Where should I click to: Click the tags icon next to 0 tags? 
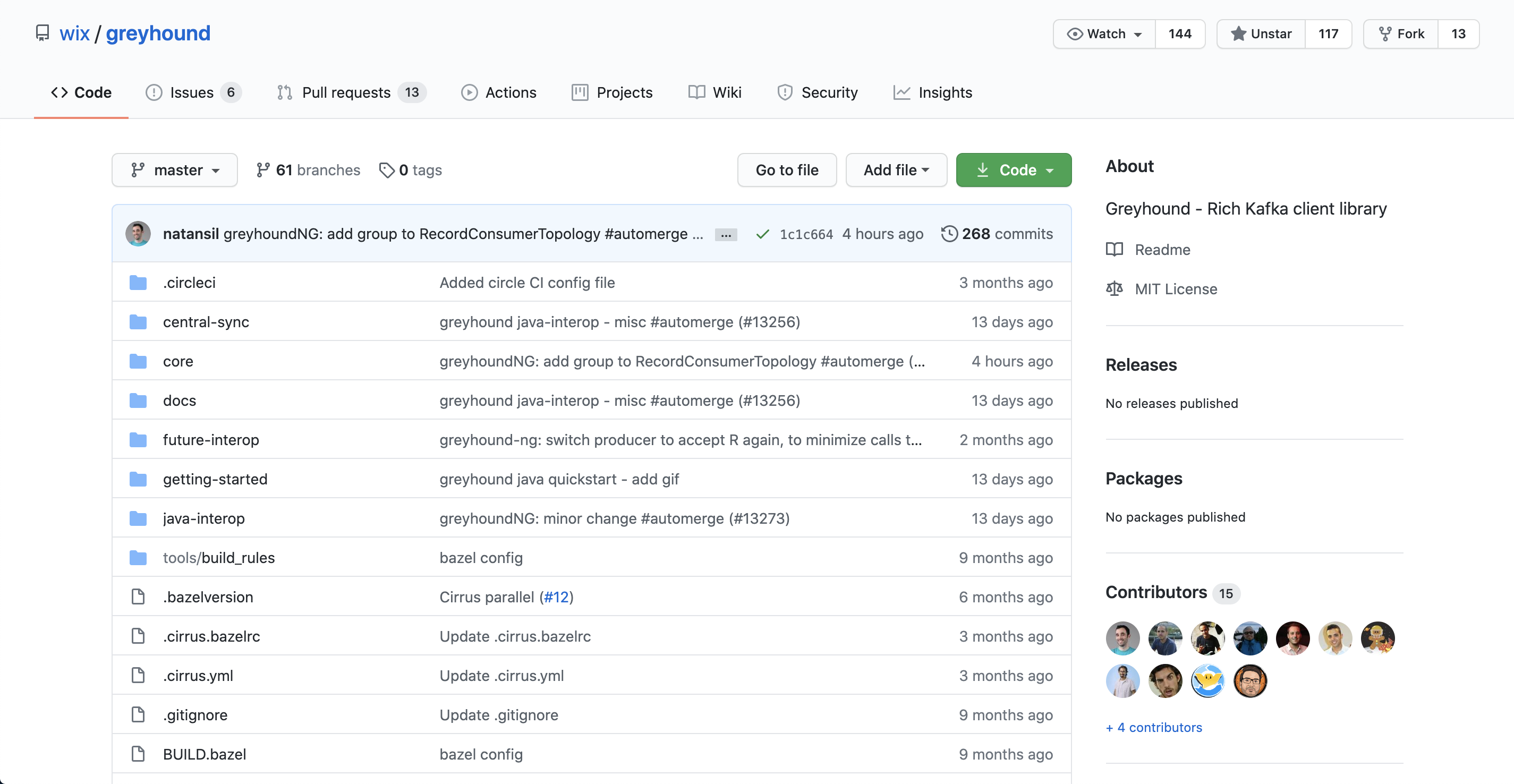[386, 171]
